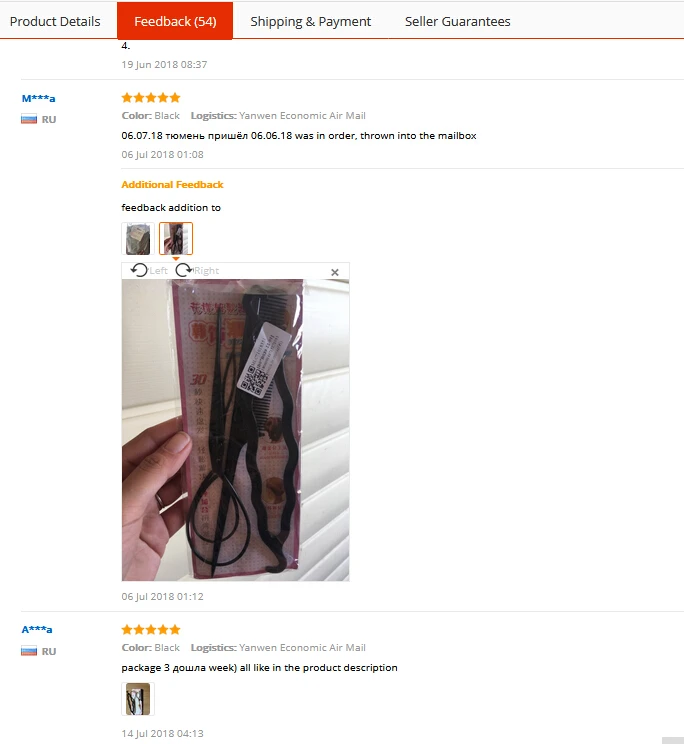Open reviewer M***a's profile link

(x=38, y=99)
